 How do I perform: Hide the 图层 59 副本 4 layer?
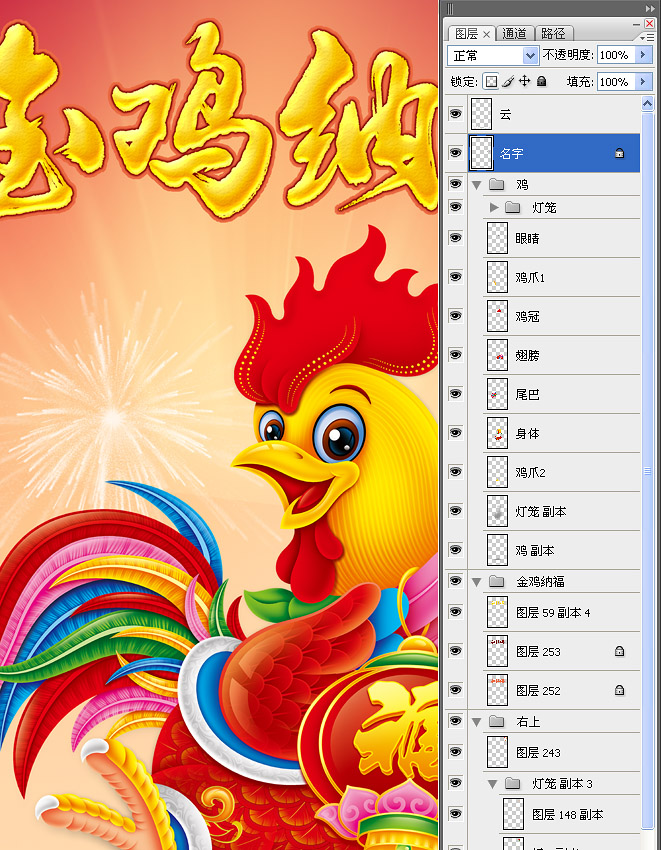coord(455,611)
